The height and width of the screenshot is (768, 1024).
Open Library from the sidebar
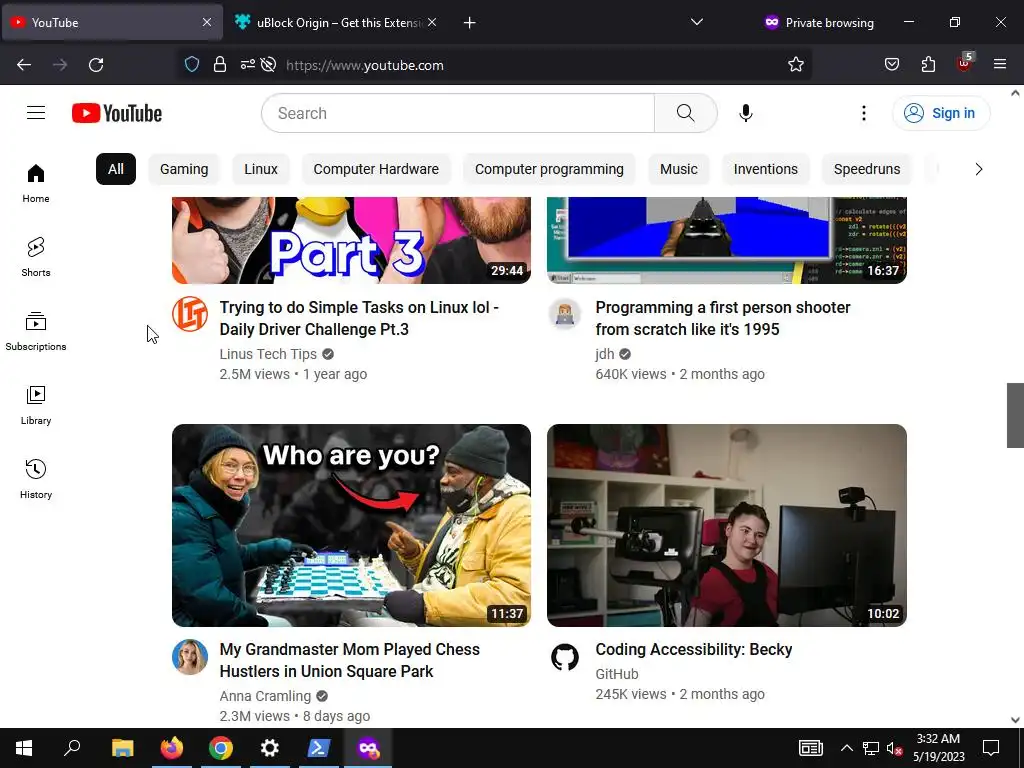coord(36,406)
